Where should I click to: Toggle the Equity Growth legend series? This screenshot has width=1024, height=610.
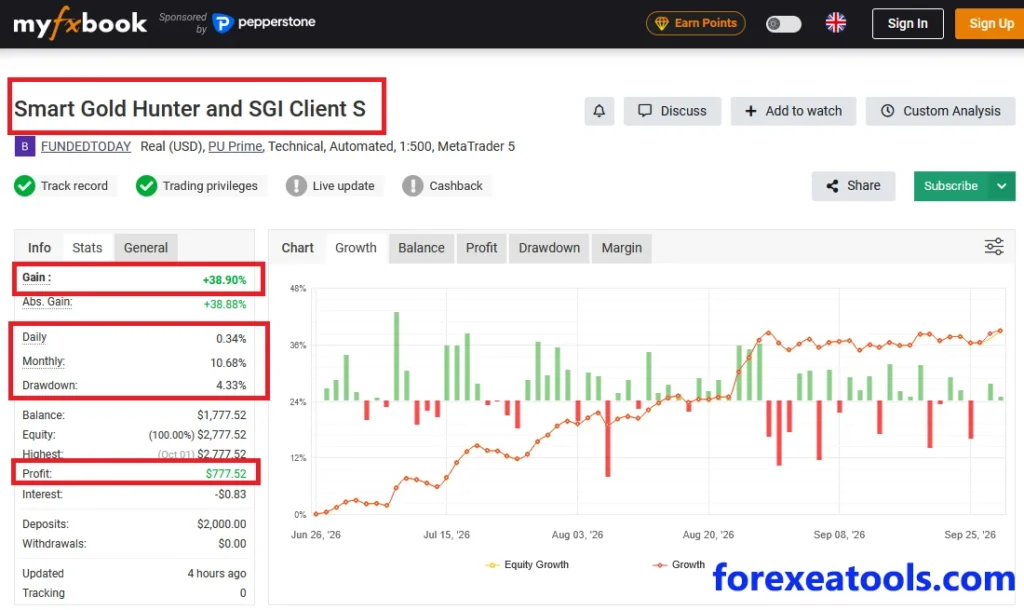[x=527, y=564]
